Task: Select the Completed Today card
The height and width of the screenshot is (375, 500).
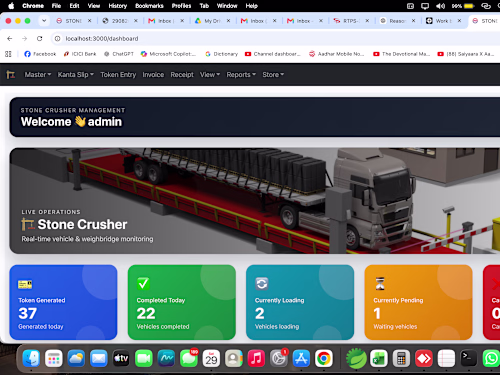Action: point(182,302)
